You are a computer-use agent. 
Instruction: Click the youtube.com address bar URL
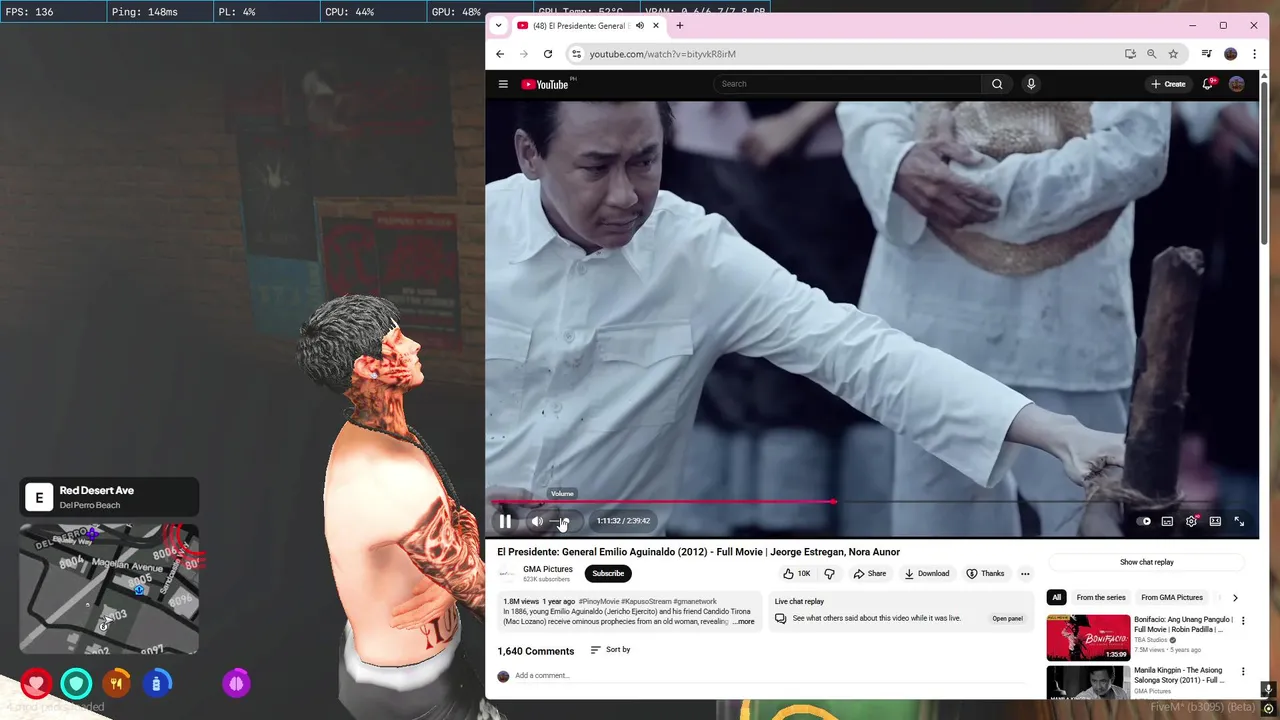point(663,54)
